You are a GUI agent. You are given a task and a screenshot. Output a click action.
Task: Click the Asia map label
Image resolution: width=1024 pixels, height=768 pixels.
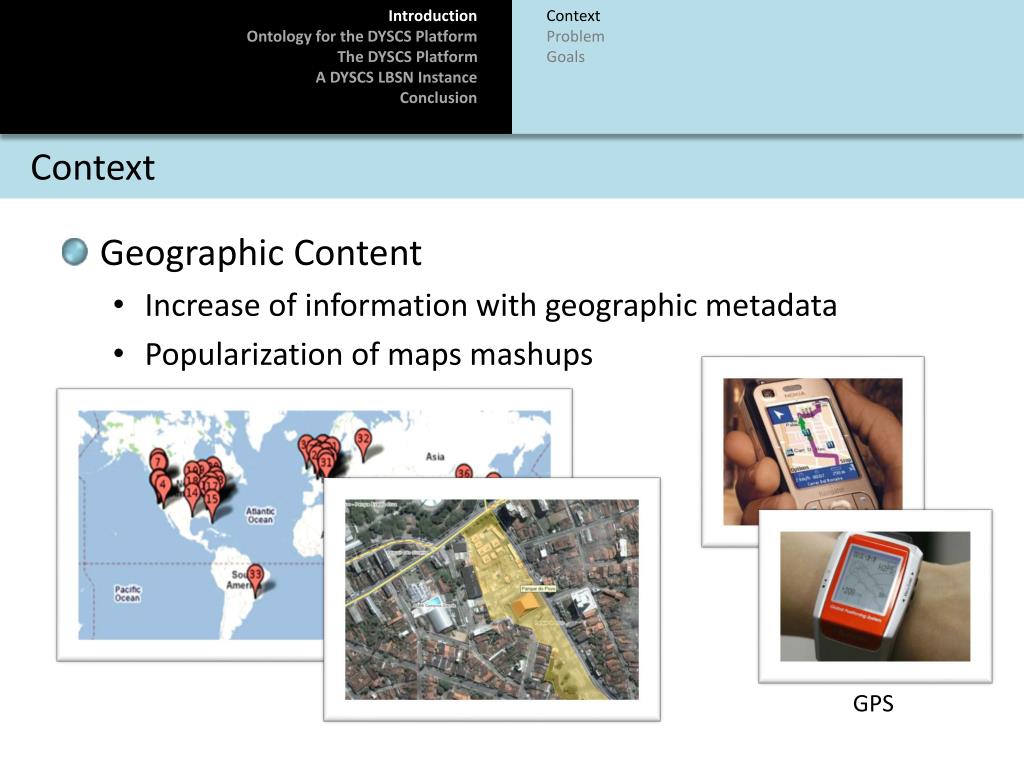[x=435, y=456]
